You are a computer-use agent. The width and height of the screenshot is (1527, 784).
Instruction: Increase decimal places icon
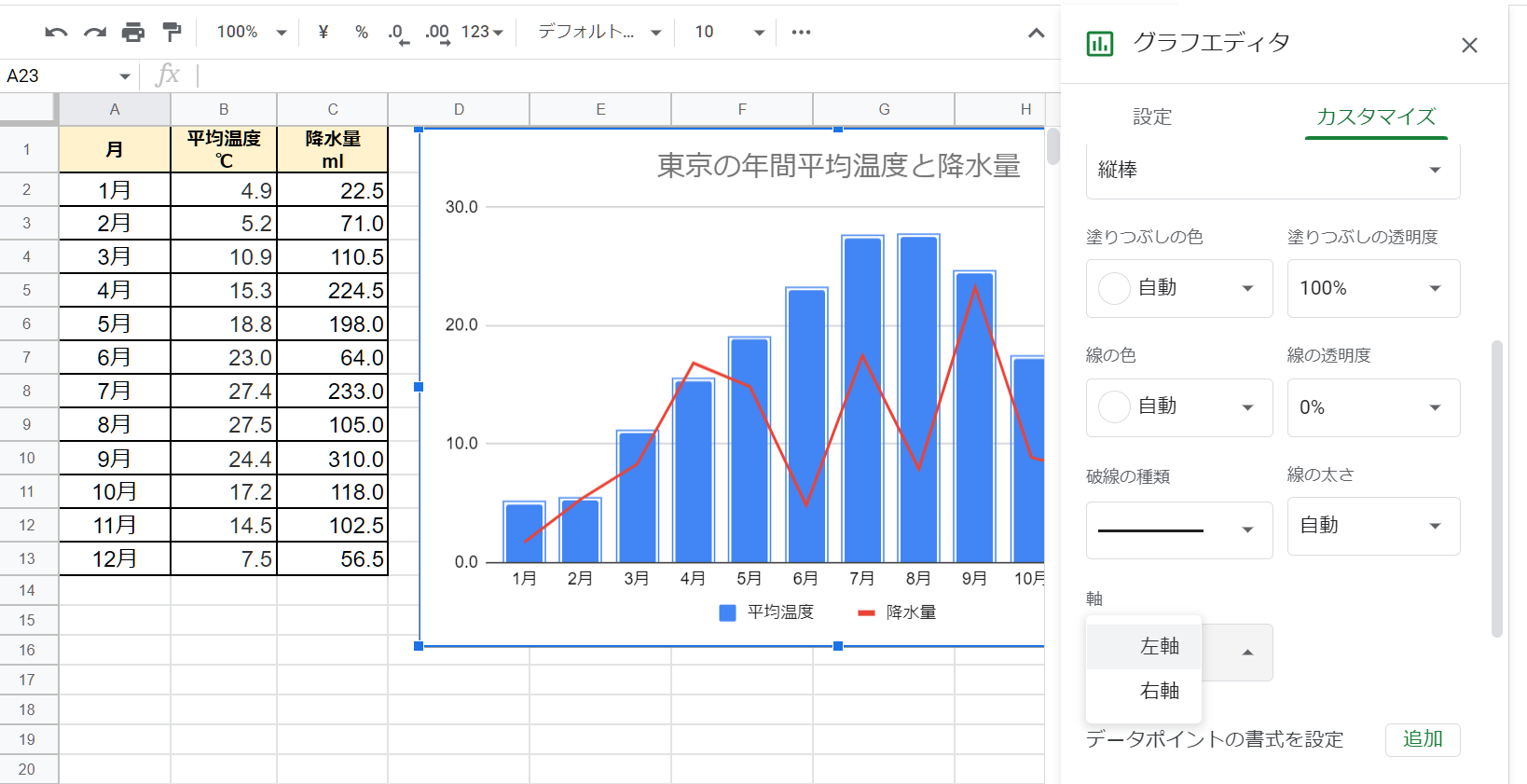click(x=437, y=33)
